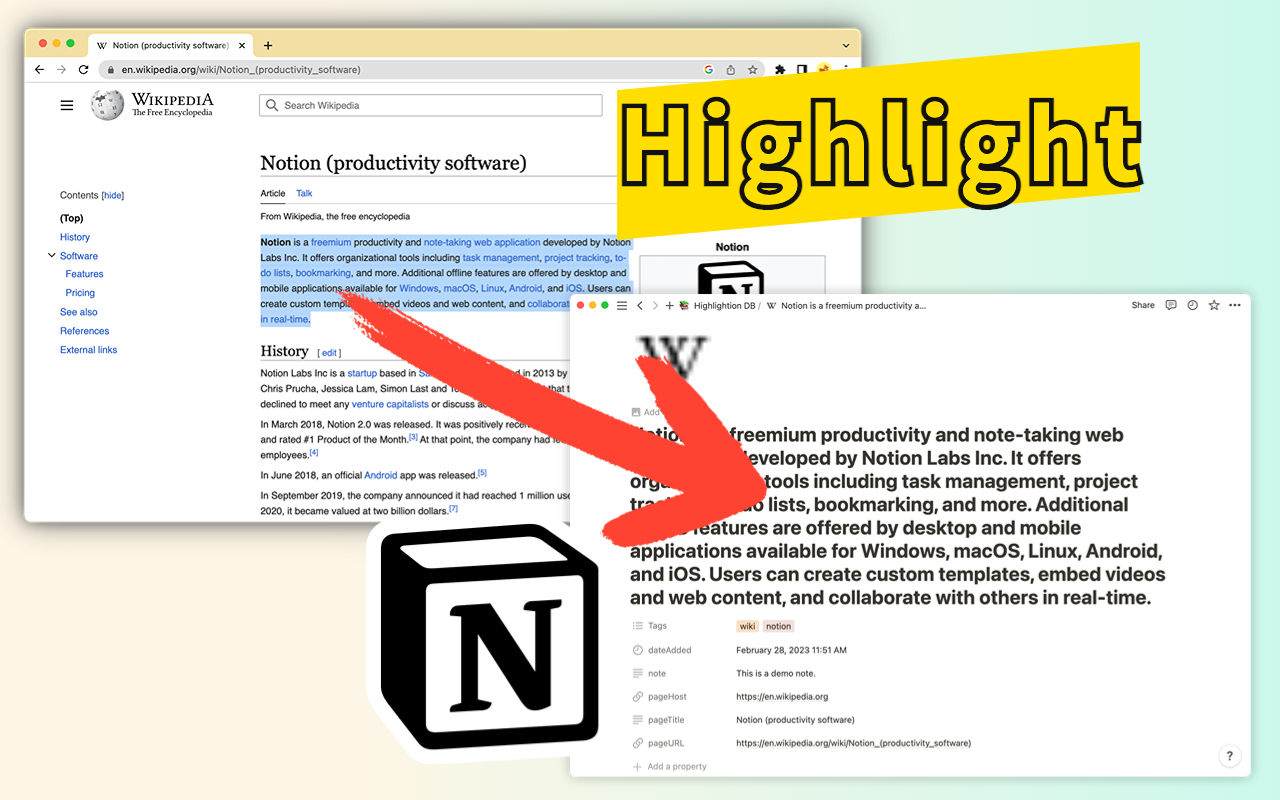The image size is (1280, 800).
Task: Toggle the Chrome side panel icon
Action: [x=802, y=70]
